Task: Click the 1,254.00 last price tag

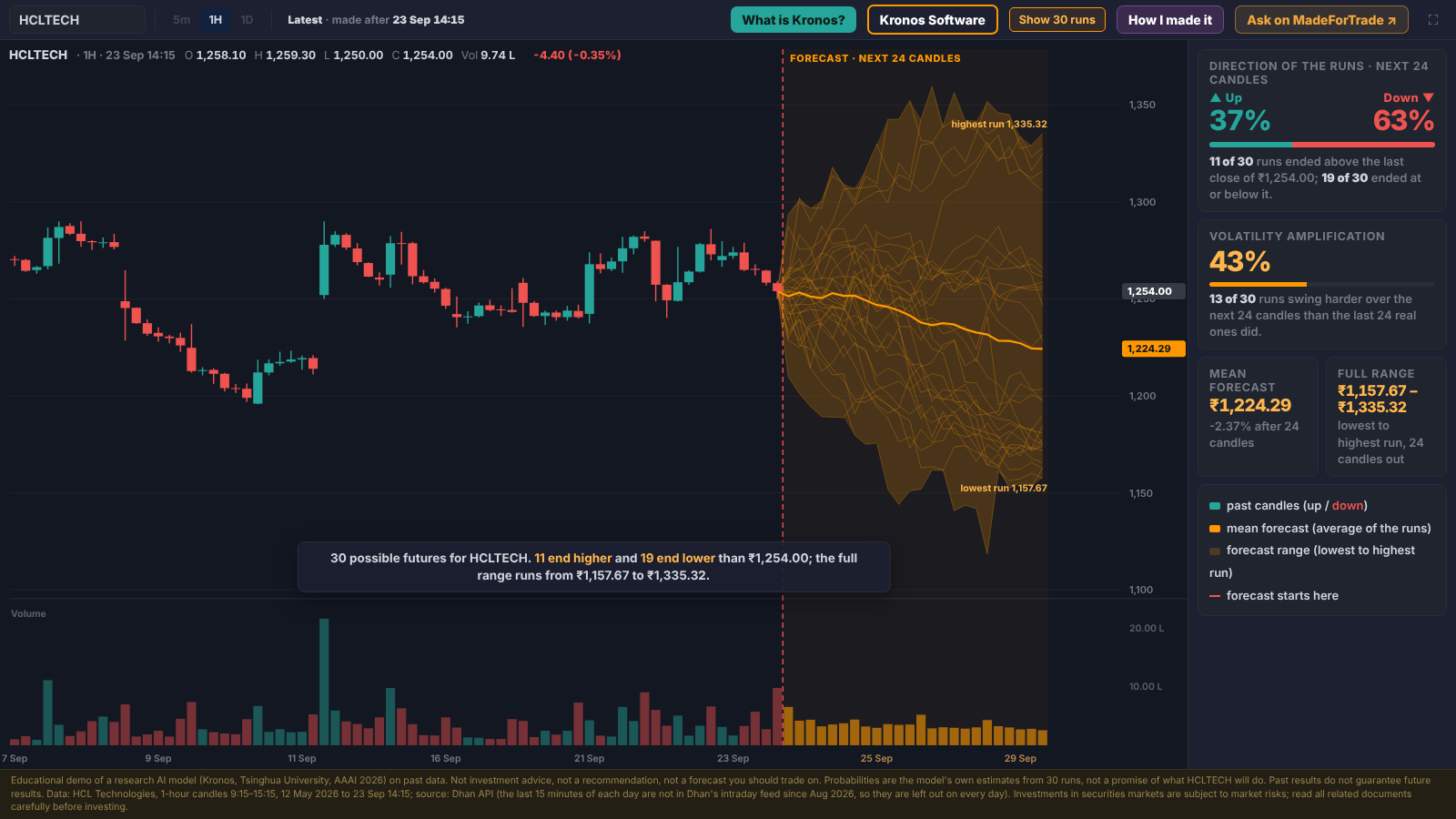Action: [x=1153, y=291]
